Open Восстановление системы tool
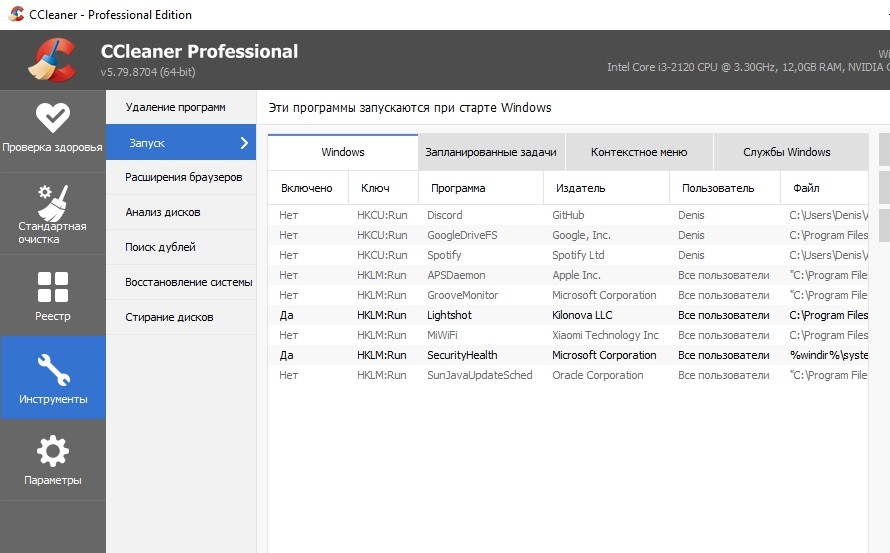The image size is (890, 553). point(181,282)
